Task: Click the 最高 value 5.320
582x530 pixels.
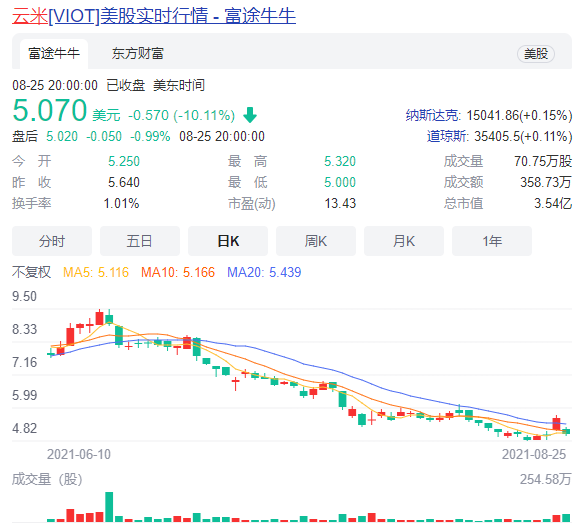Action: point(340,161)
